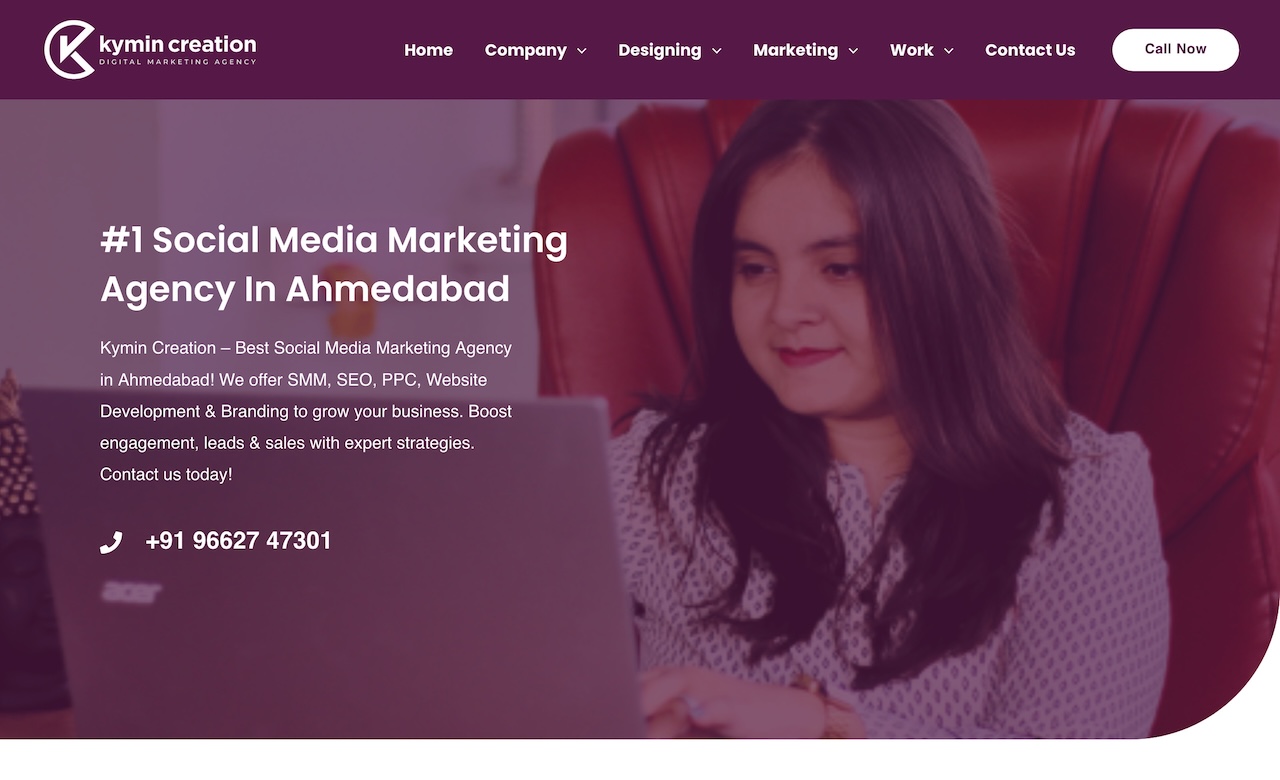Select the Company menu label
The image size is (1280, 780).
pyautogui.click(x=525, y=50)
